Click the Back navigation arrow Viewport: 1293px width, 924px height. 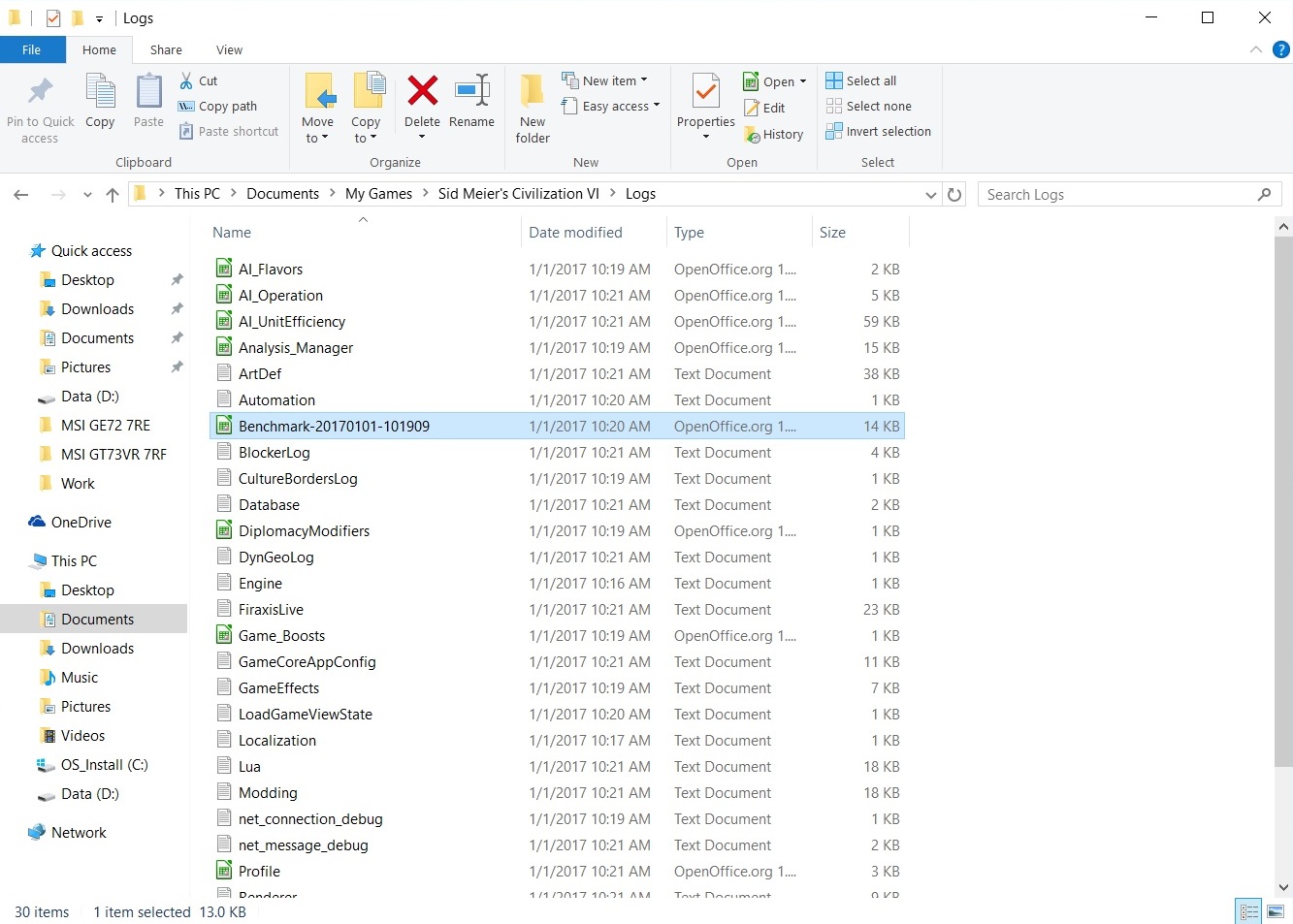[x=21, y=195]
